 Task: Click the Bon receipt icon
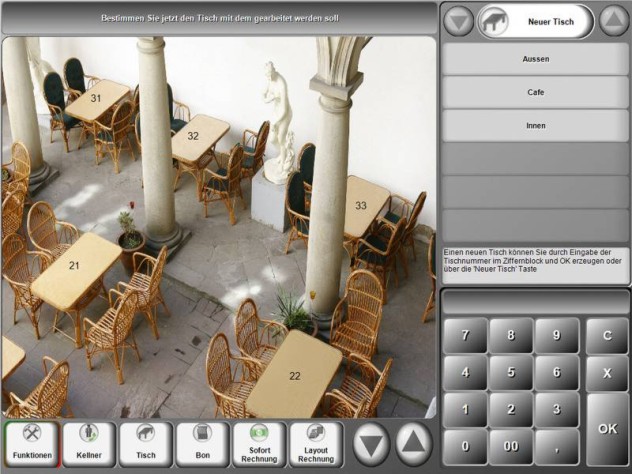202,444
